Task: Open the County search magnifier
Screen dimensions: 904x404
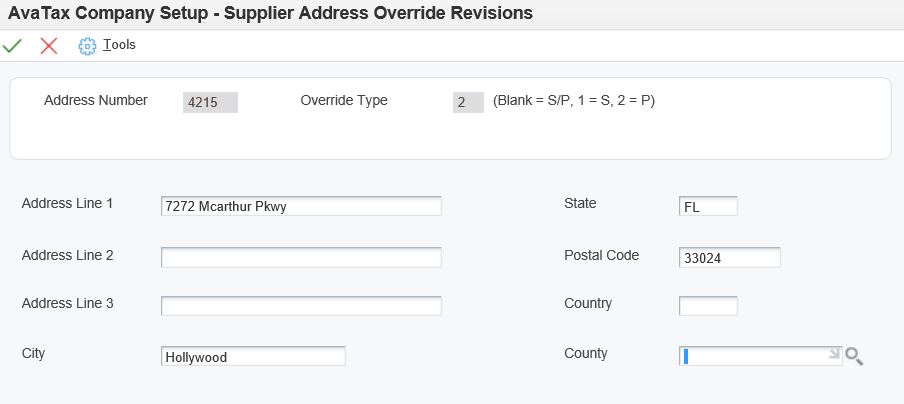Action: coord(854,356)
